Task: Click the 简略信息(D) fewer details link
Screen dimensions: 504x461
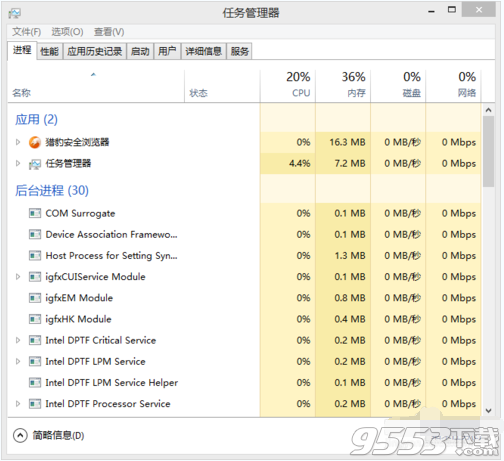Action: coord(58,435)
